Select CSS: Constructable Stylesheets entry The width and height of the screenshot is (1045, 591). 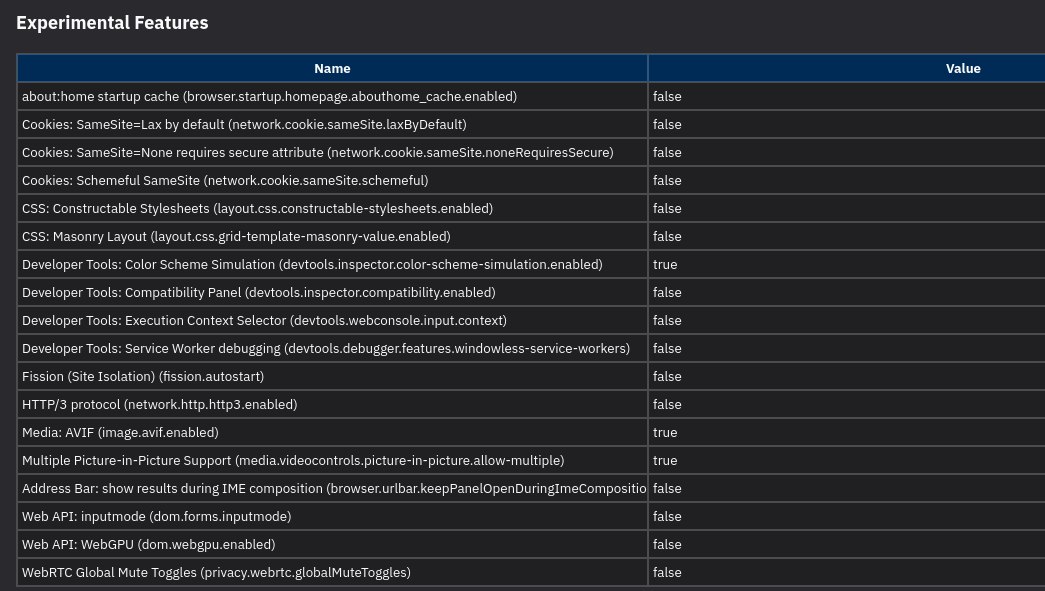coord(257,209)
